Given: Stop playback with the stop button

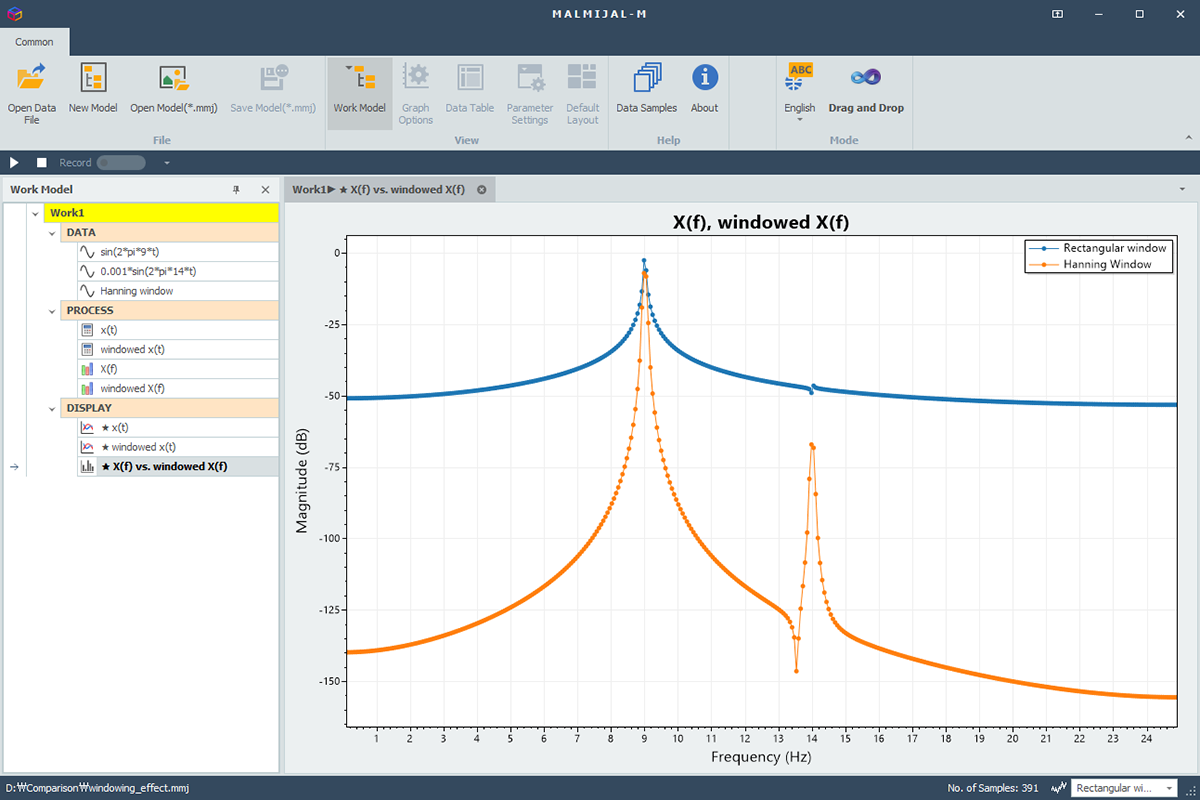Looking at the screenshot, I should point(42,163).
